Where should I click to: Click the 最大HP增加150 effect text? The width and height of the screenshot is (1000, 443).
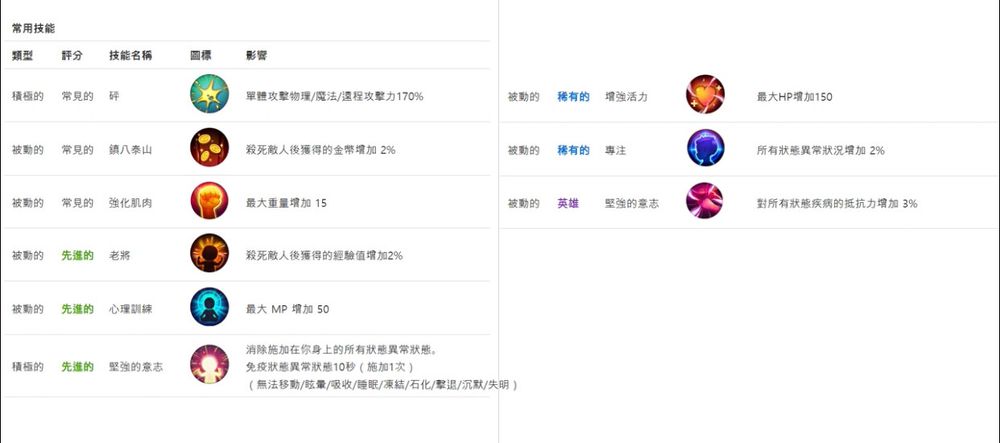[794, 97]
